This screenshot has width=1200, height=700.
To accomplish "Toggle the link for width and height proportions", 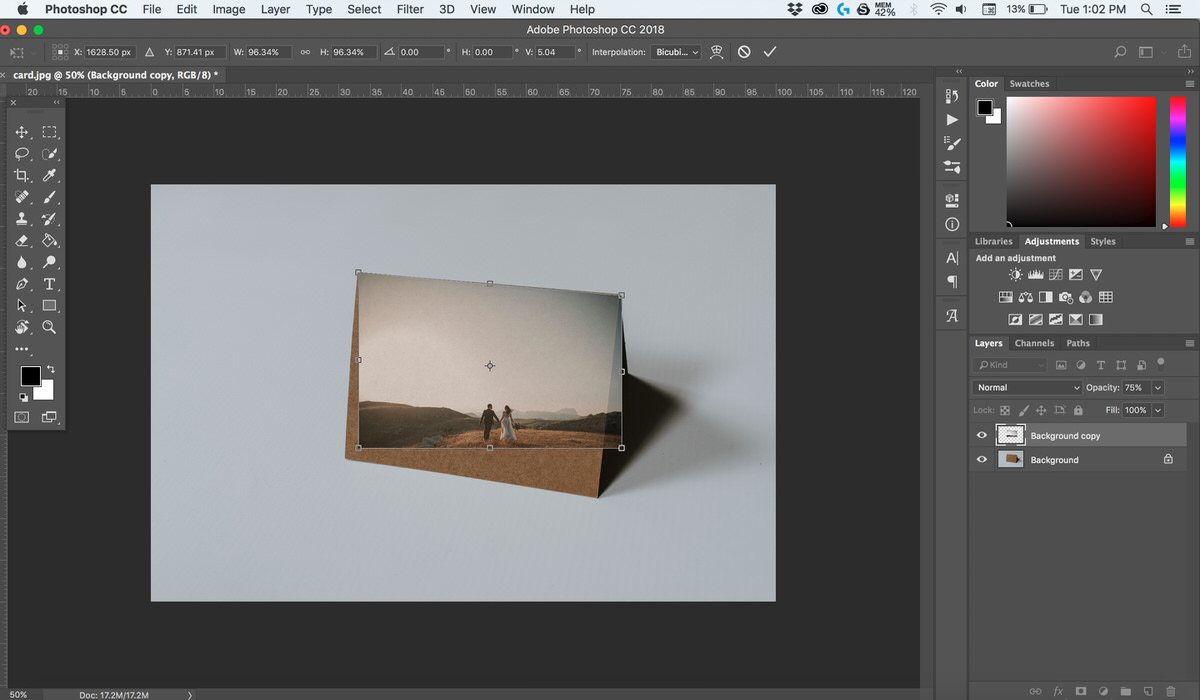I will point(305,52).
